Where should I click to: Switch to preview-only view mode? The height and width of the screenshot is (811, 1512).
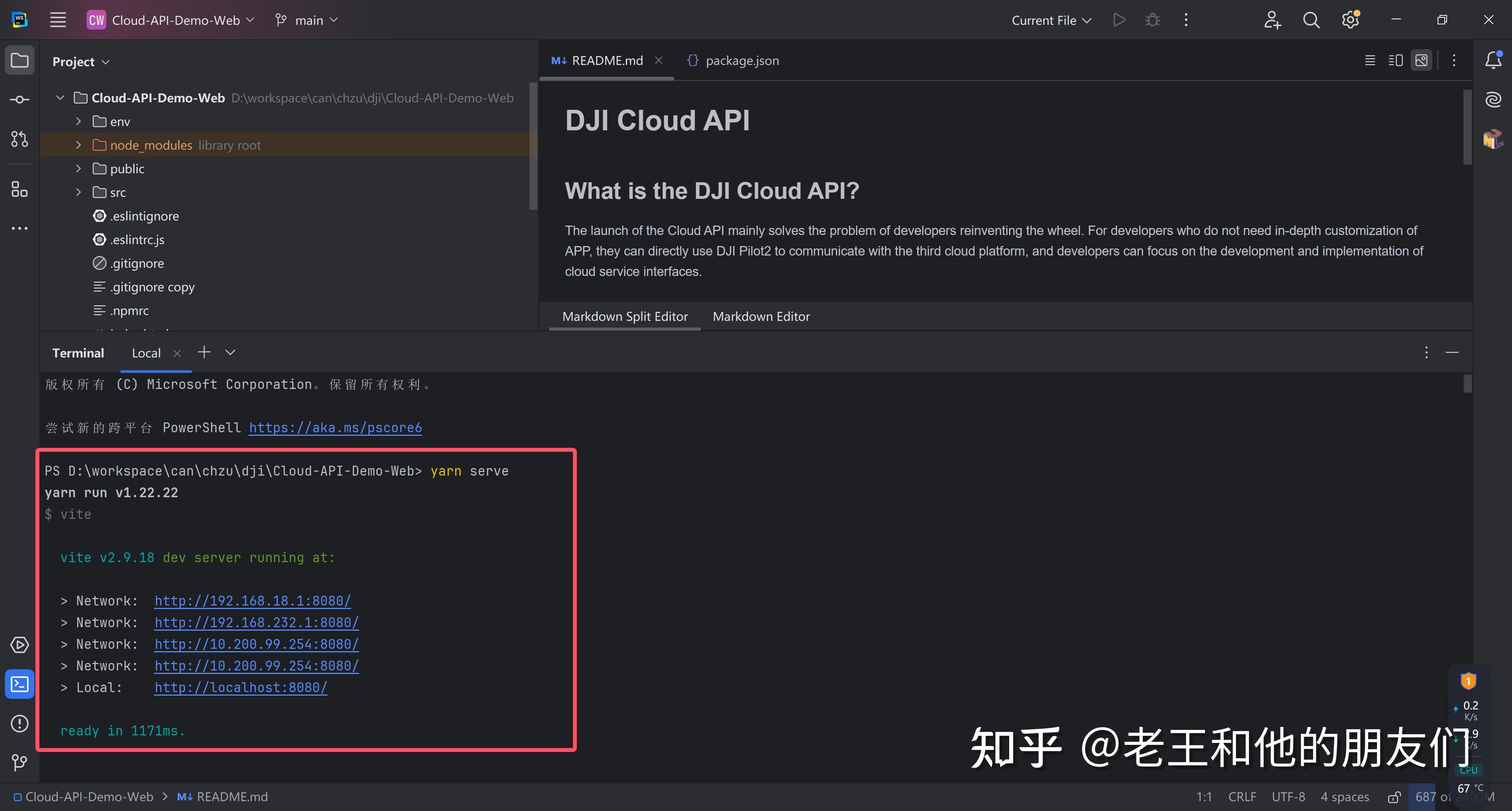(1421, 61)
